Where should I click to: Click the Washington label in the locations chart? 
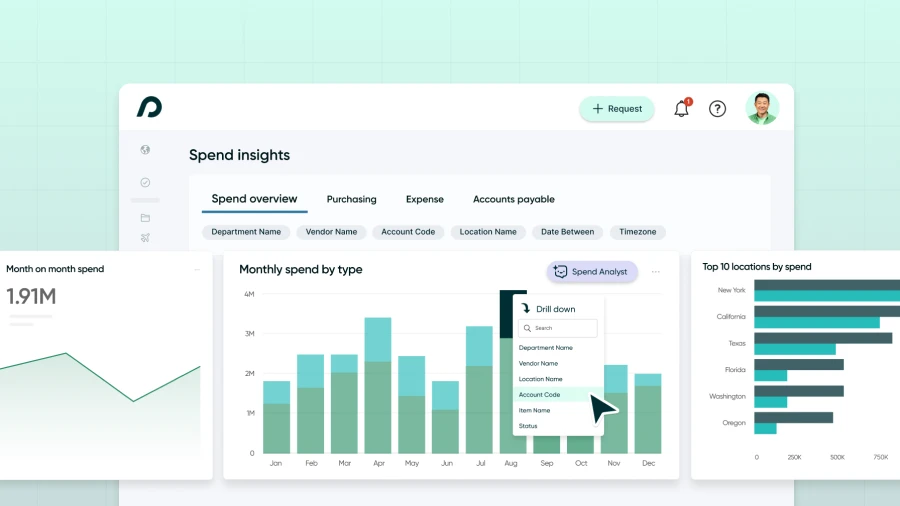pyautogui.click(x=727, y=396)
